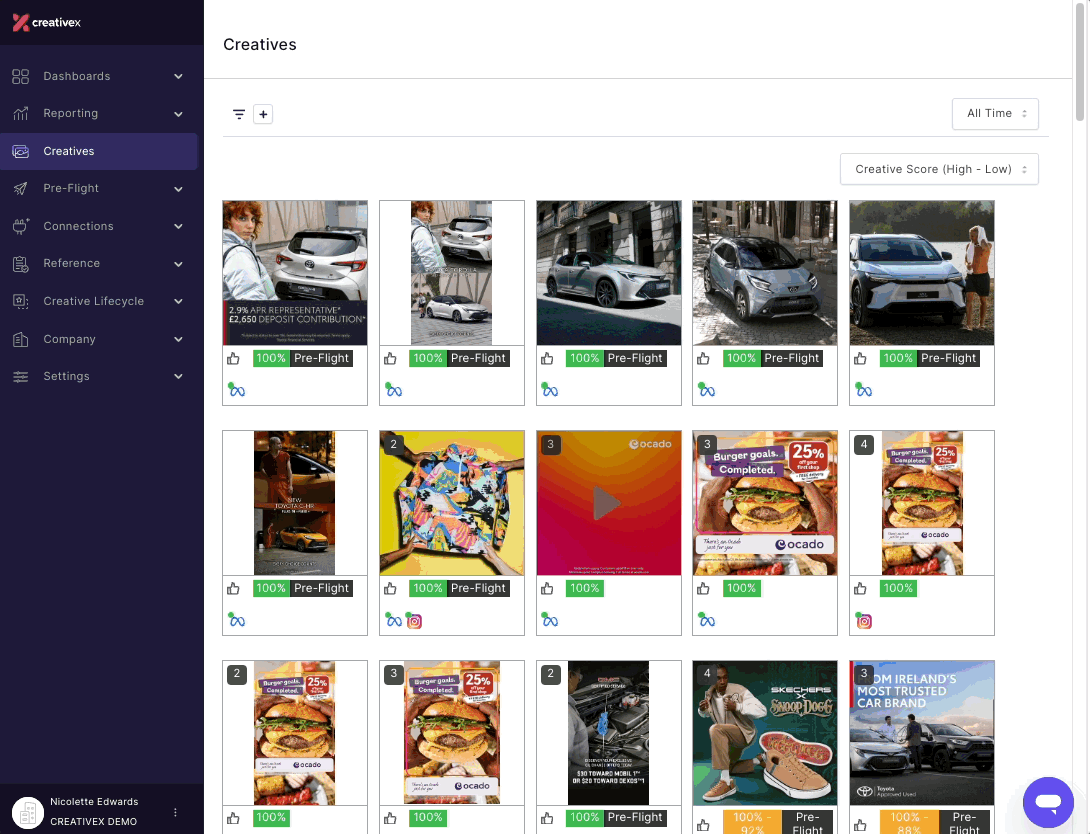Click the page vertical scrollbar
This screenshot has width=1090, height=834.
point(1080,63)
